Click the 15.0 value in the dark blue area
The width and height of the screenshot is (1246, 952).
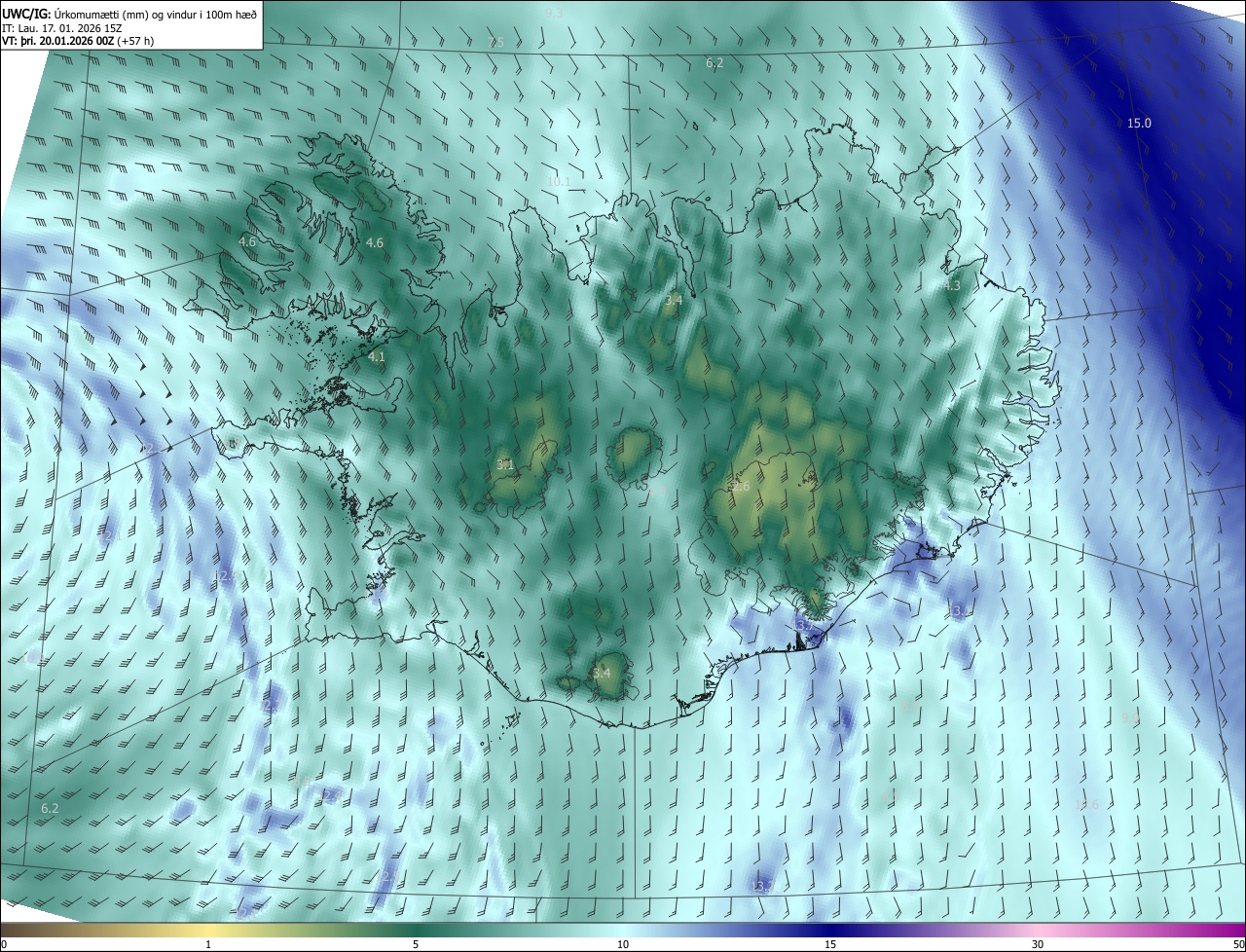click(x=1139, y=123)
